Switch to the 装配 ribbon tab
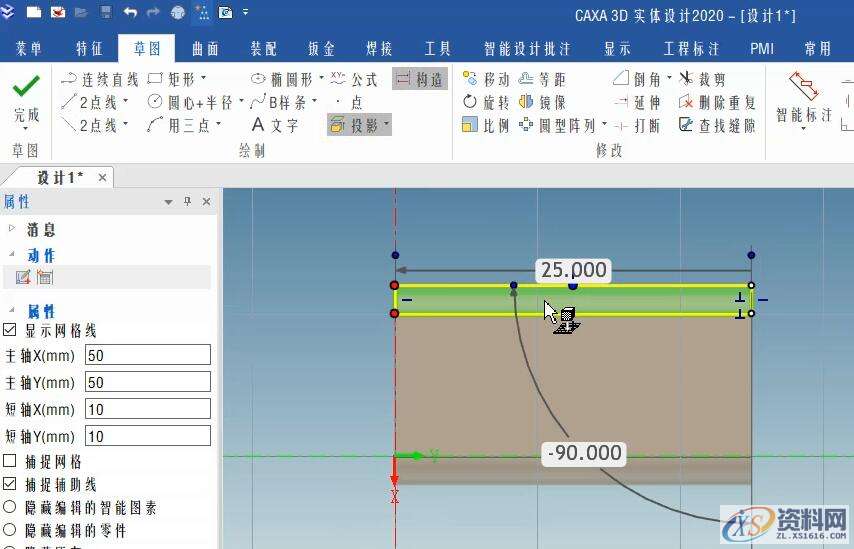The image size is (854, 549). [263, 49]
